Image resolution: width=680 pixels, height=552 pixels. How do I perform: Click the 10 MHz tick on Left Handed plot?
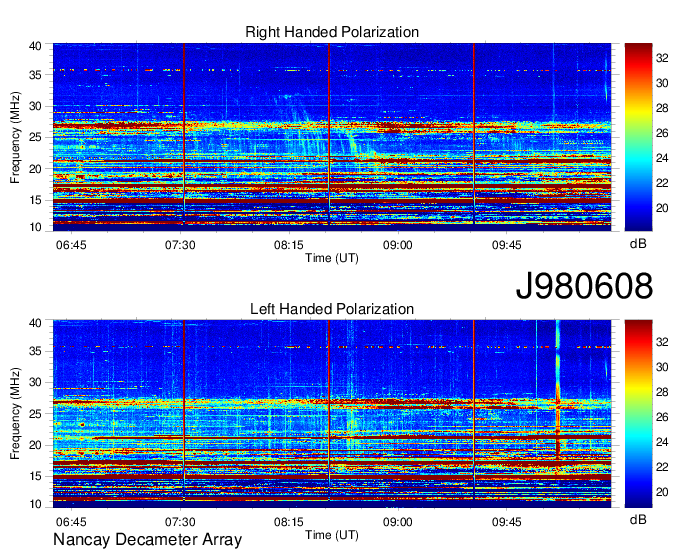pos(36,504)
